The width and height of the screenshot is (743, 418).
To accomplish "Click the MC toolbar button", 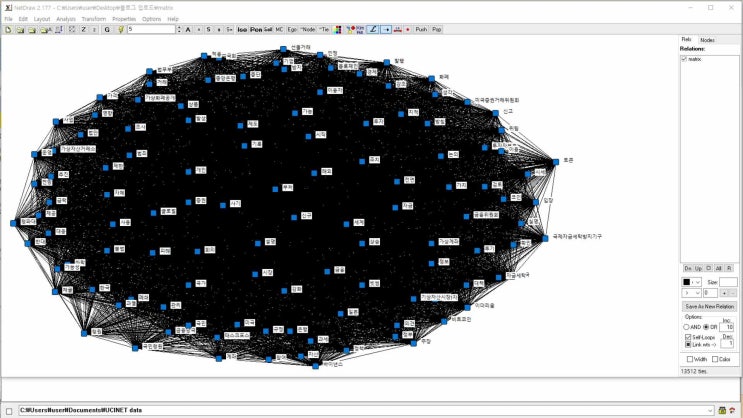I will point(279,29).
